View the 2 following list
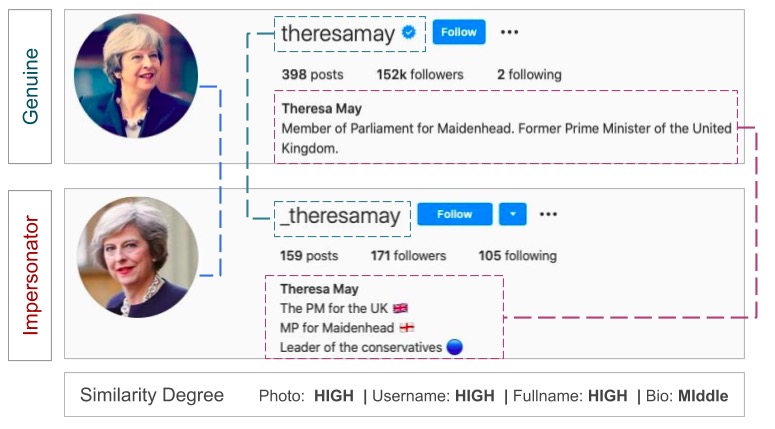This screenshot has width=775, height=429. click(529, 75)
